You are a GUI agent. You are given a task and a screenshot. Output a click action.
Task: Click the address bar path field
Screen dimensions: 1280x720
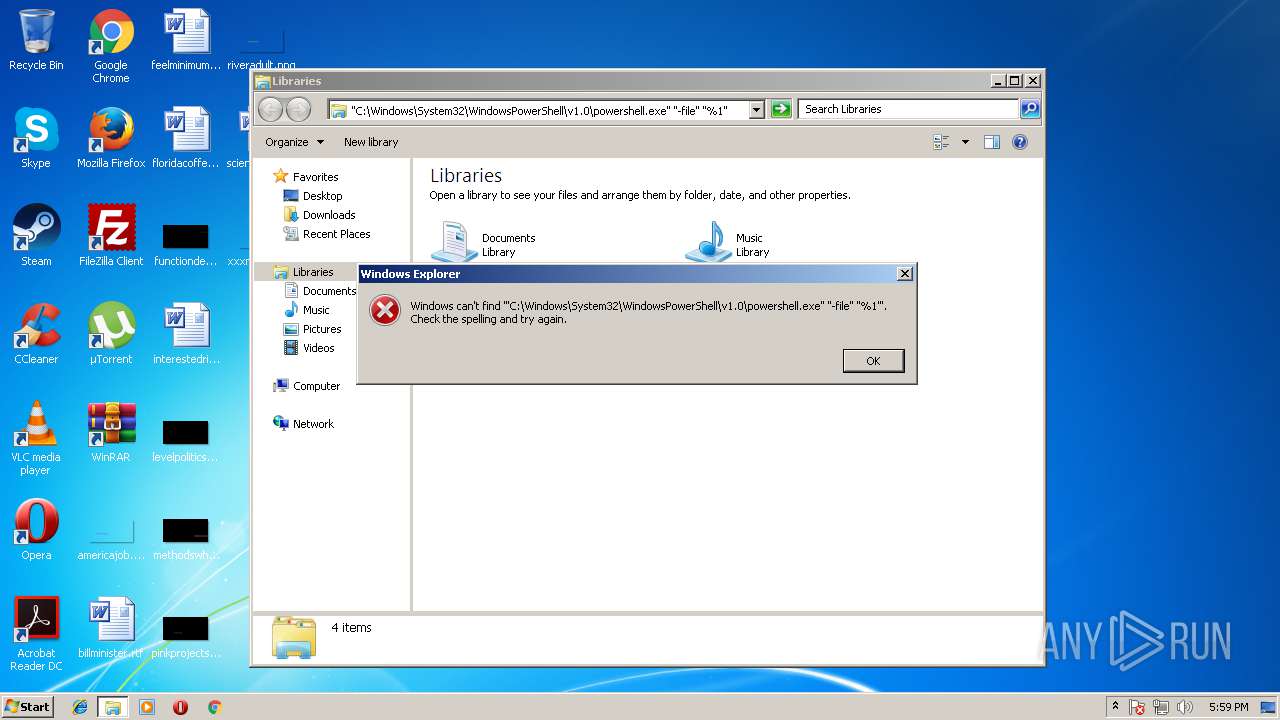pos(538,110)
